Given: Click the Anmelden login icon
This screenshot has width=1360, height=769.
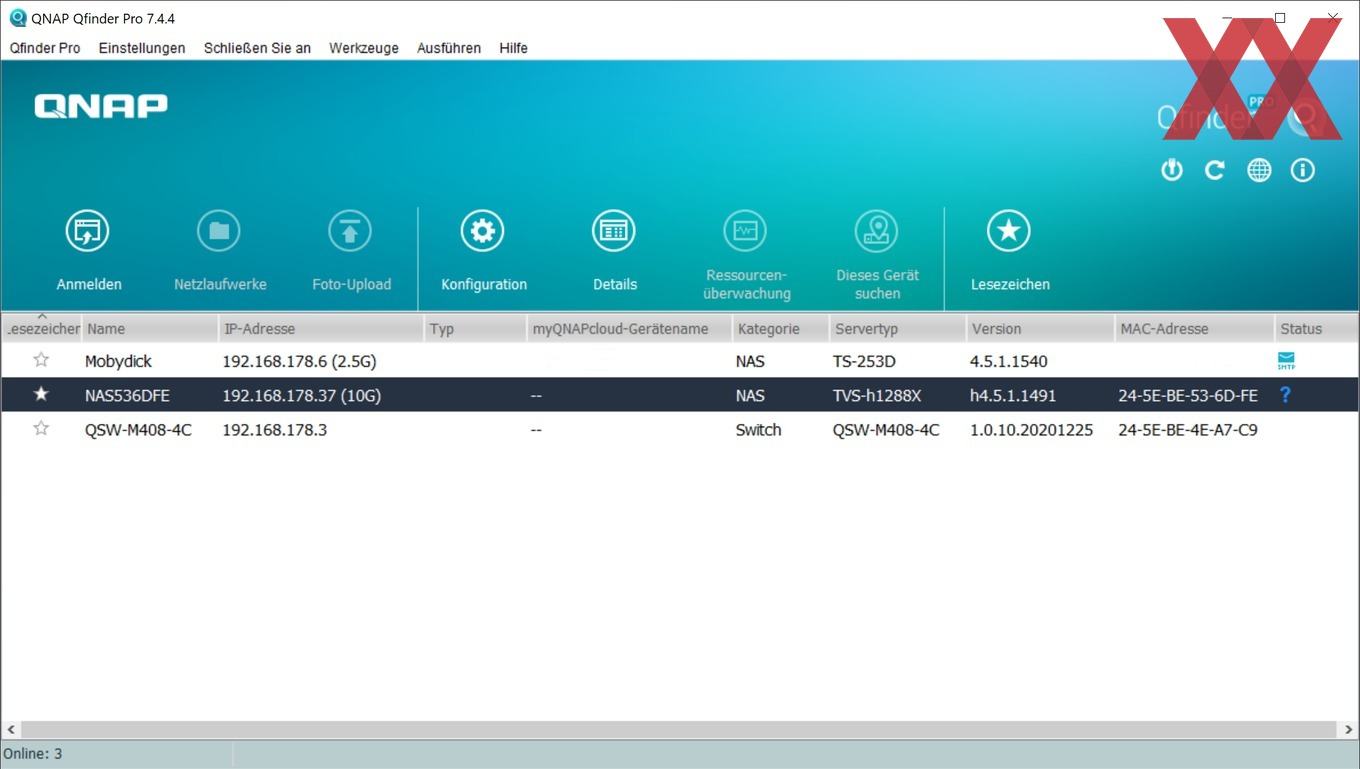Looking at the screenshot, I should pyautogui.click(x=88, y=232).
